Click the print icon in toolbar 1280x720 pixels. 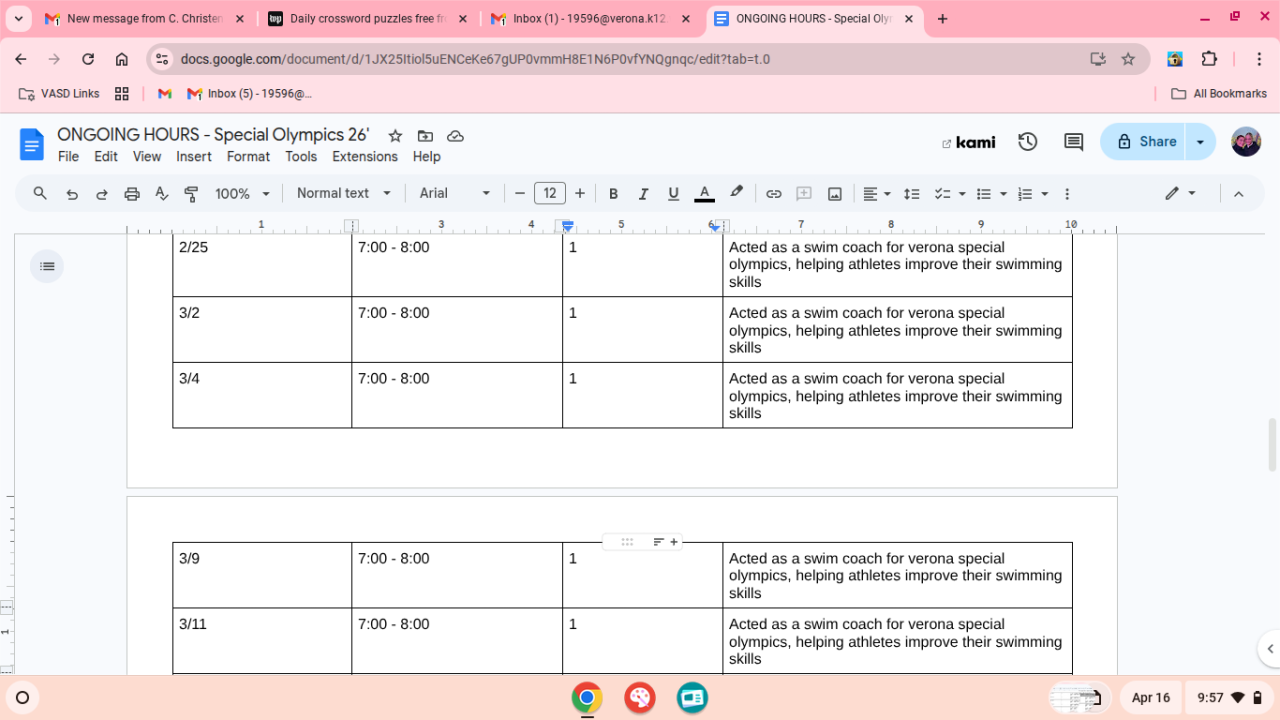coord(131,194)
